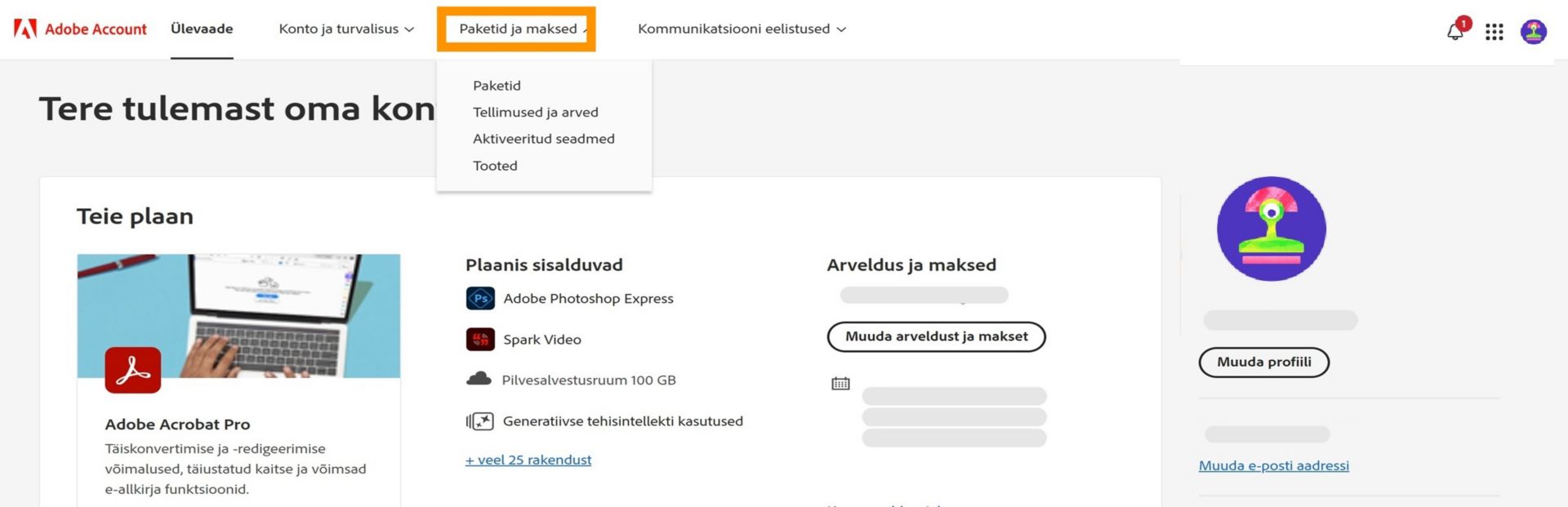Select Paketid from the dropdown menu
The height and width of the screenshot is (507, 1568).
pos(497,86)
